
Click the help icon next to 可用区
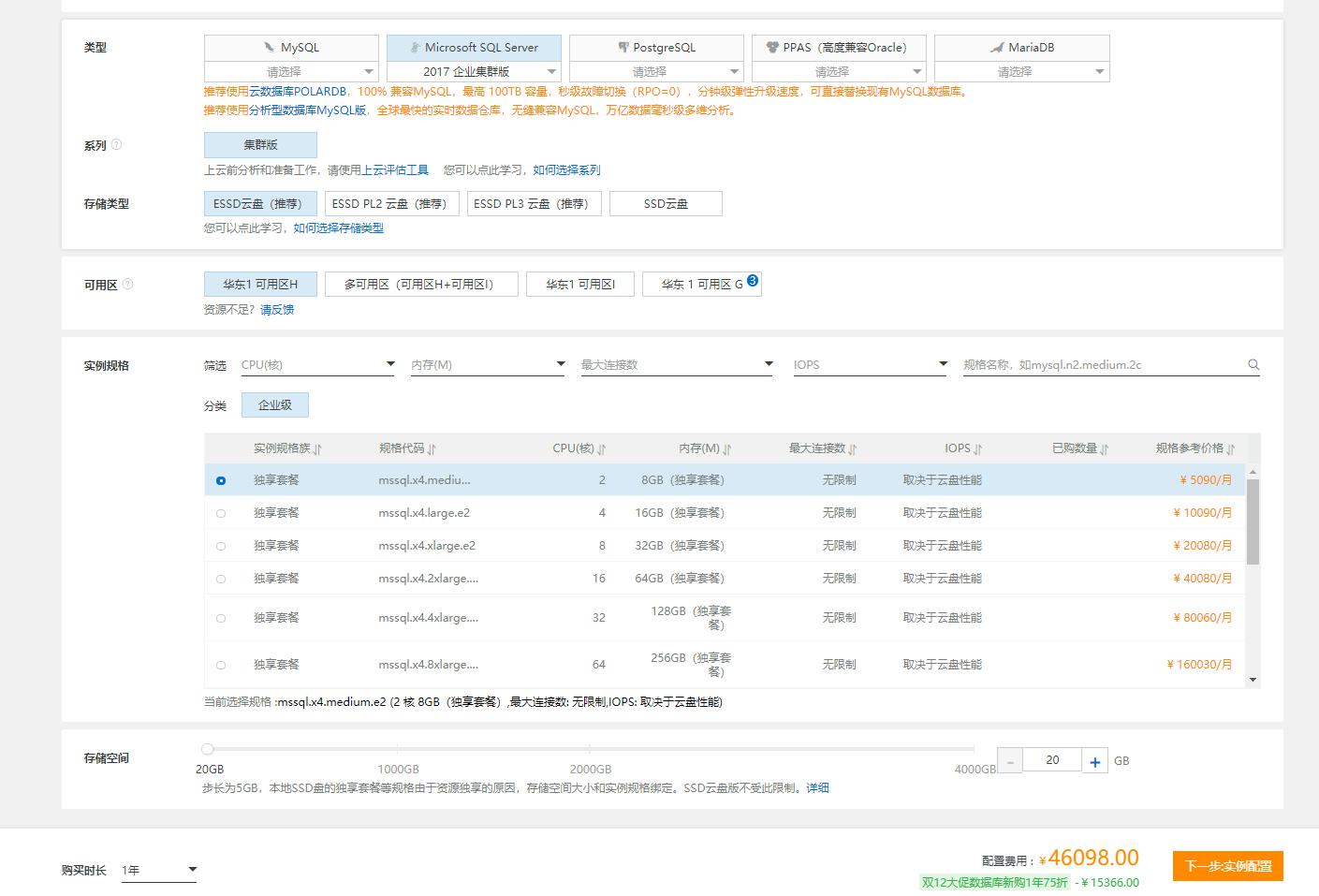(128, 284)
